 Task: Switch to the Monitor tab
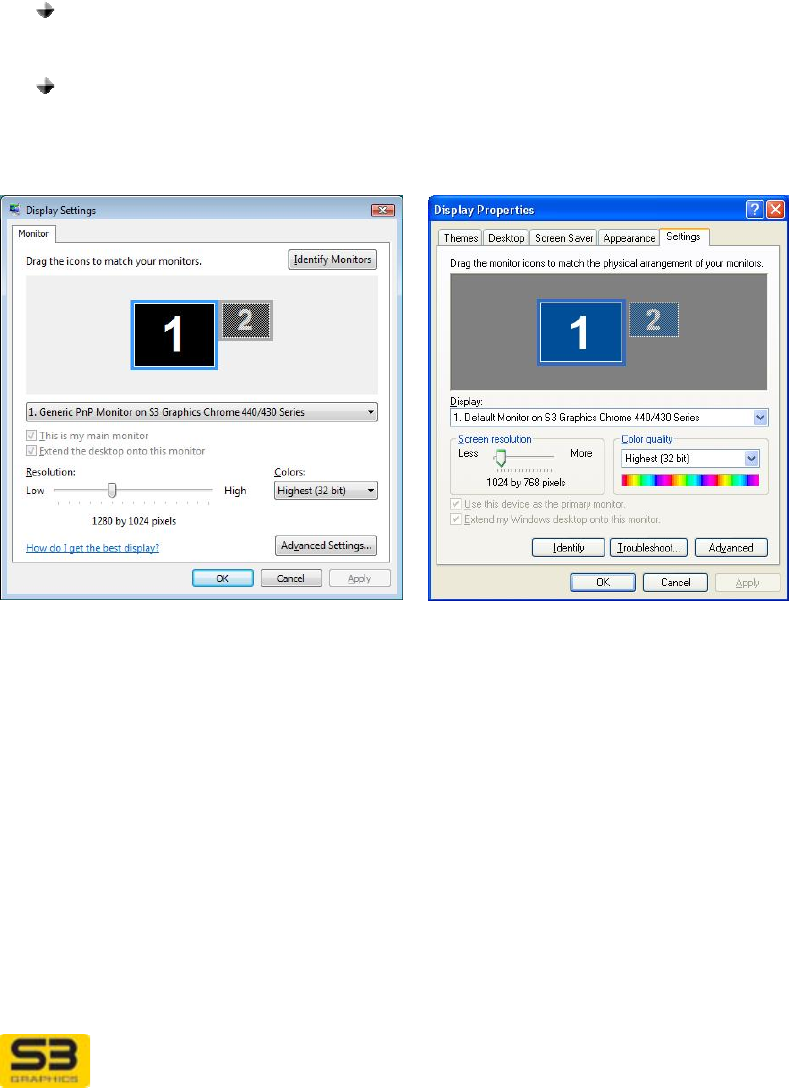coord(33,234)
